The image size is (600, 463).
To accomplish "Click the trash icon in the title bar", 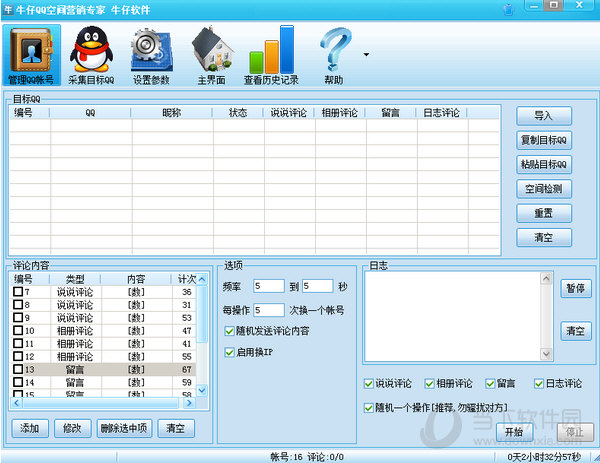I will click(511, 10).
